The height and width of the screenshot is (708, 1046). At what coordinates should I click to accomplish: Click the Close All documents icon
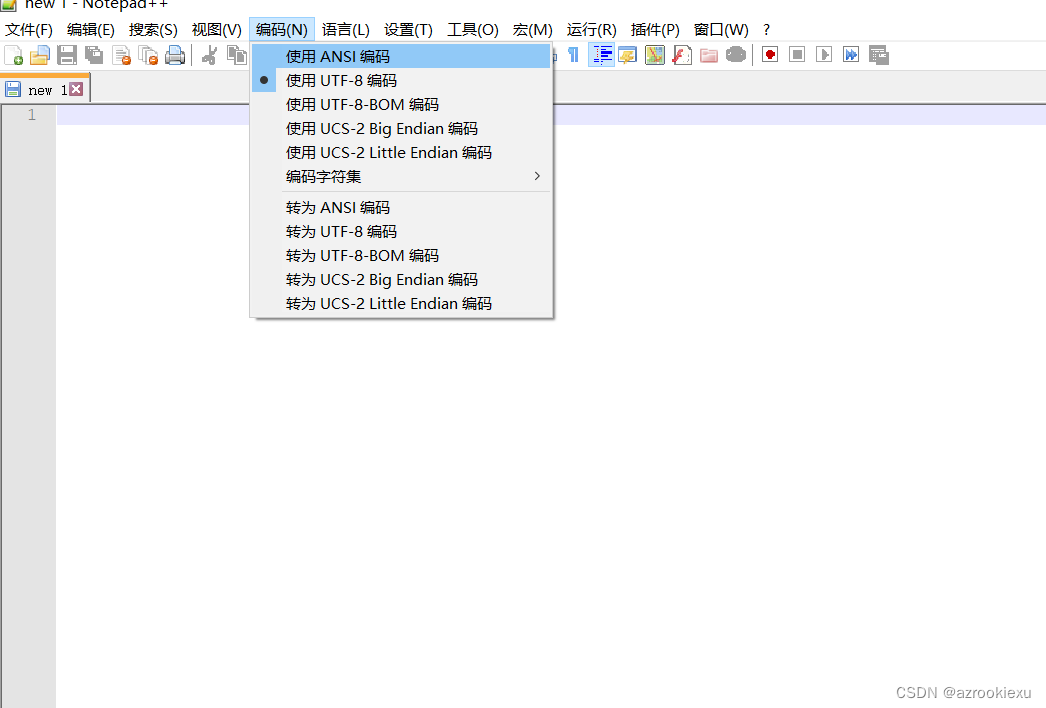148,55
